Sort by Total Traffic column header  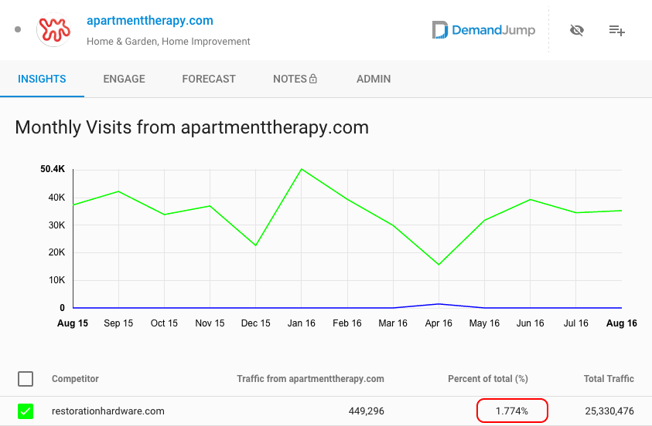tap(609, 379)
